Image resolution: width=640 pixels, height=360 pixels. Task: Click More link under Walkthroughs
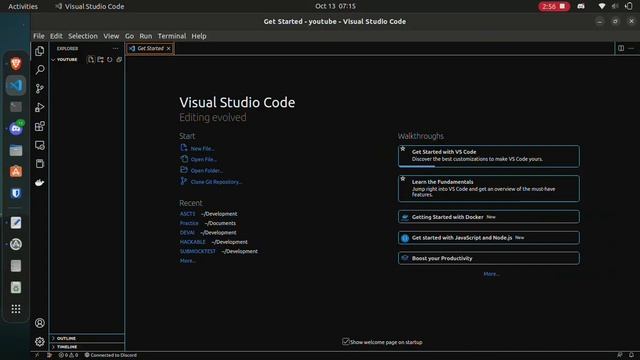click(491, 274)
